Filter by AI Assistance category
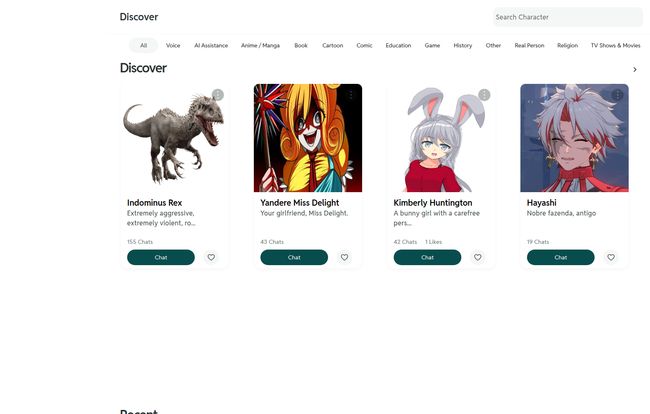This screenshot has height=414, width=650. pyautogui.click(x=211, y=45)
